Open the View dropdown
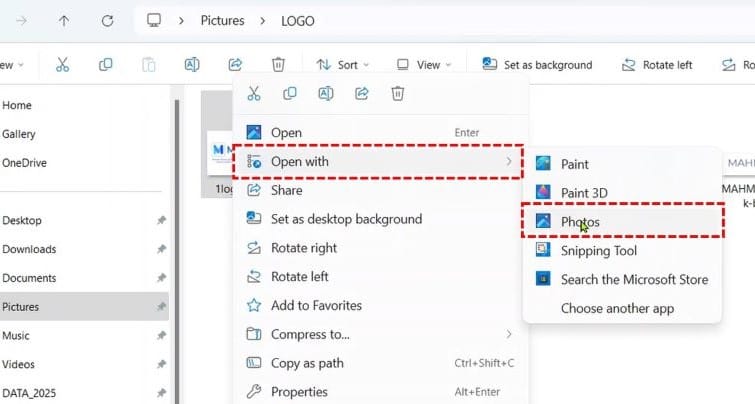Screen dimensions: 755x404 (x=423, y=65)
